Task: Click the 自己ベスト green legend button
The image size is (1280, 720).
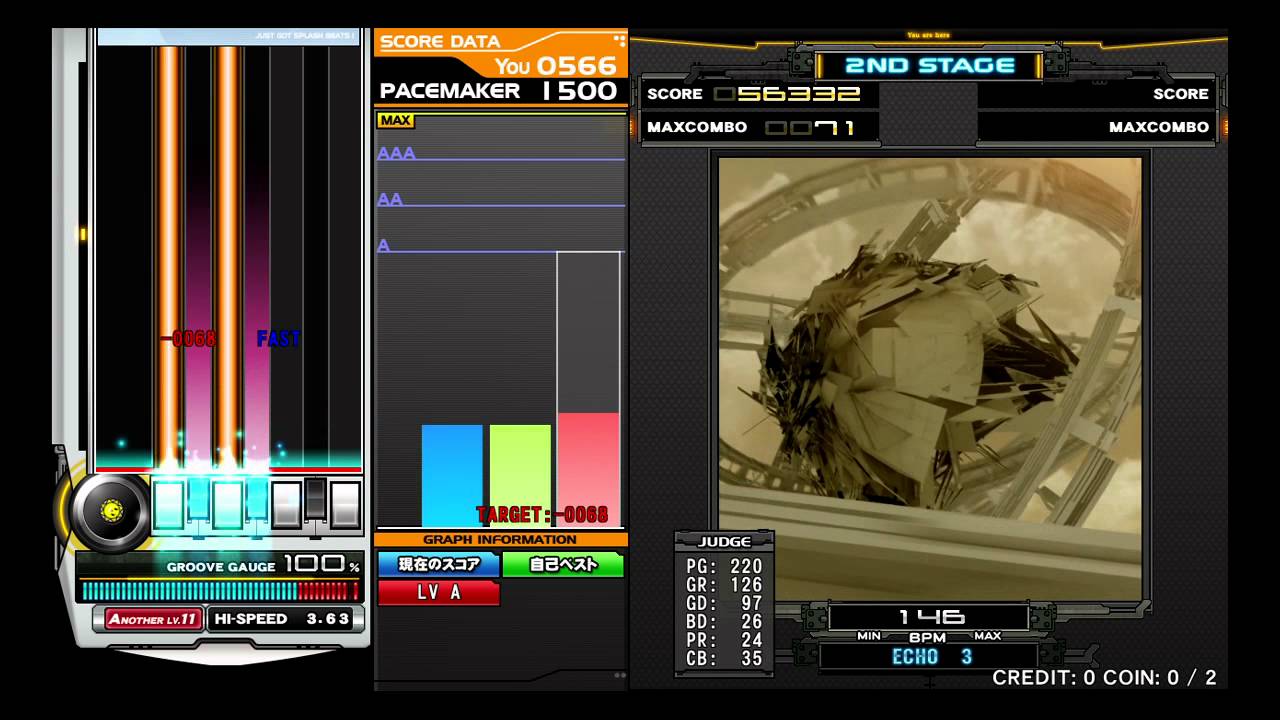Action: (563, 564)
